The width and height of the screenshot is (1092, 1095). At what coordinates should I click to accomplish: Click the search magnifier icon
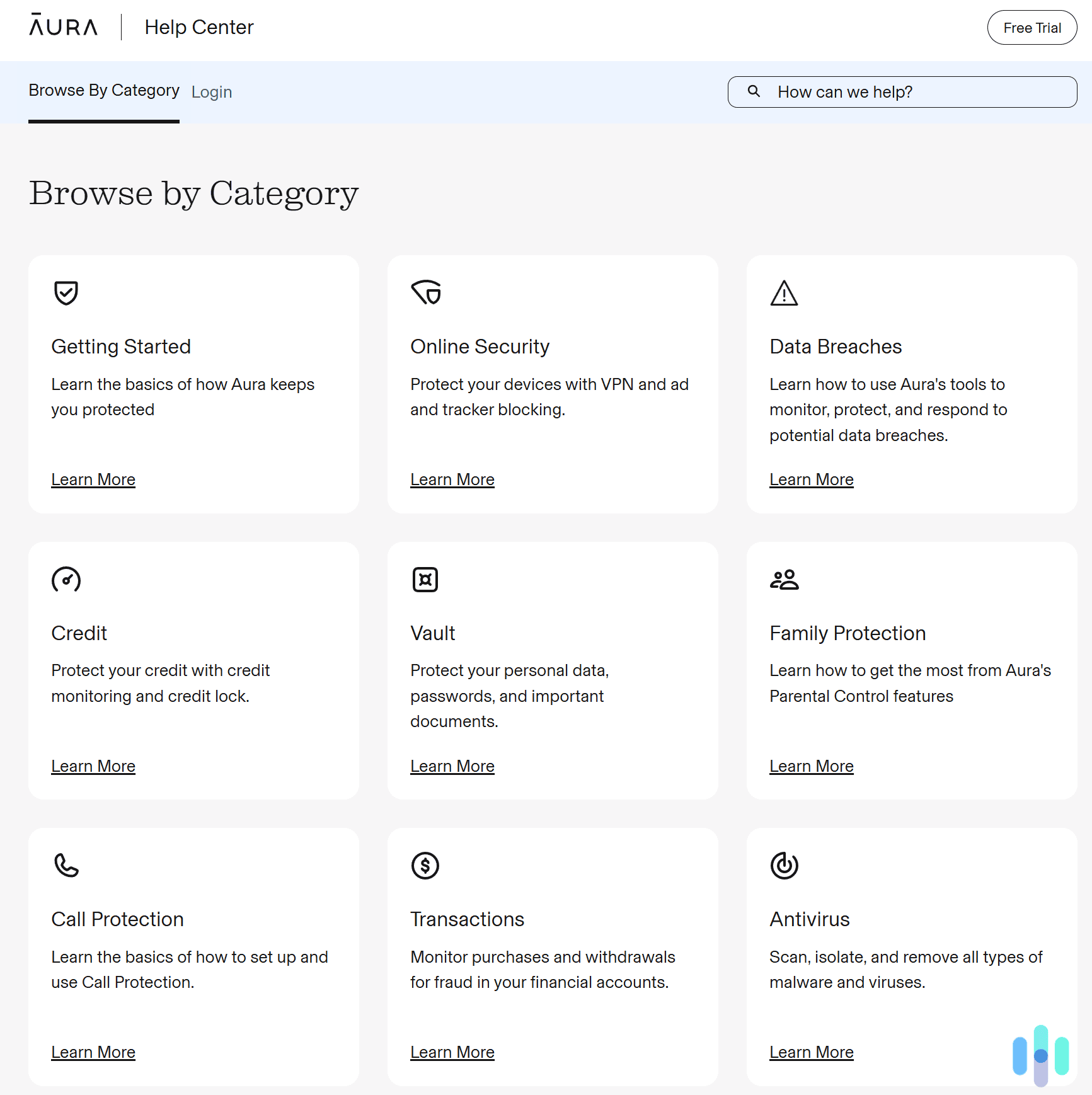tap(754, 92)
